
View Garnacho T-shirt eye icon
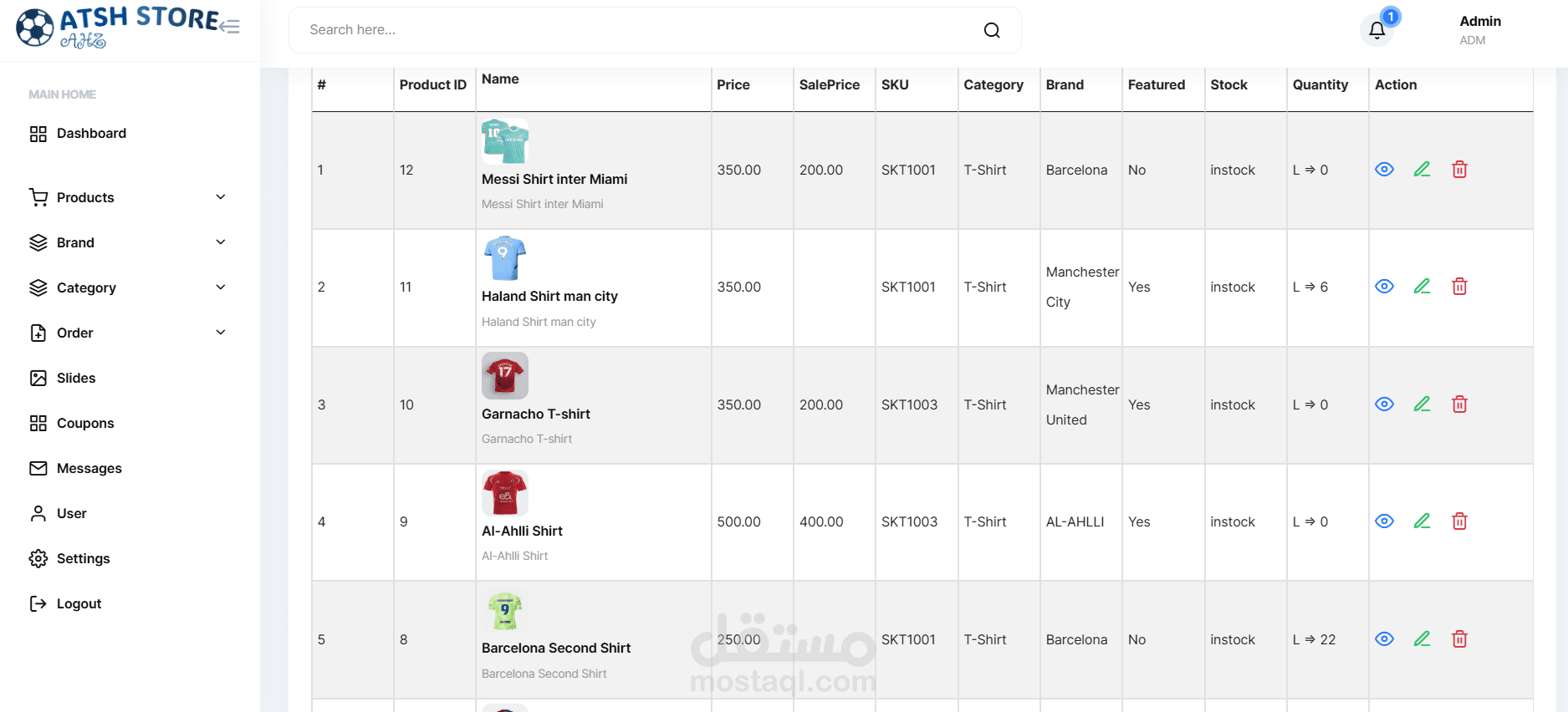point(1384,404)
